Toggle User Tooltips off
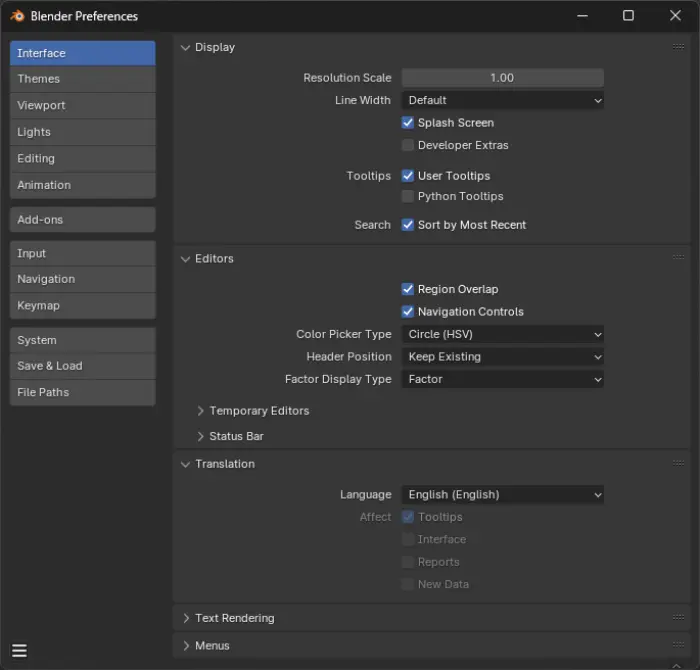The height and width of the screenshot is (670, 700). click(x=408, y=176)
